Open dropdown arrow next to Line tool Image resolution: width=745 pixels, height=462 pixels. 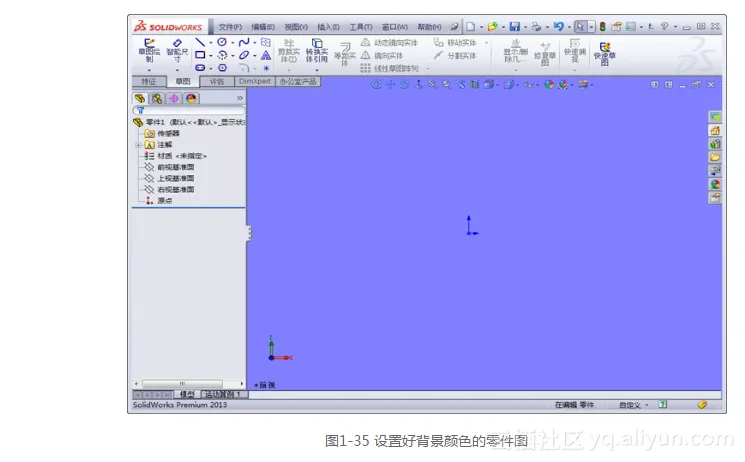[210, 43]
